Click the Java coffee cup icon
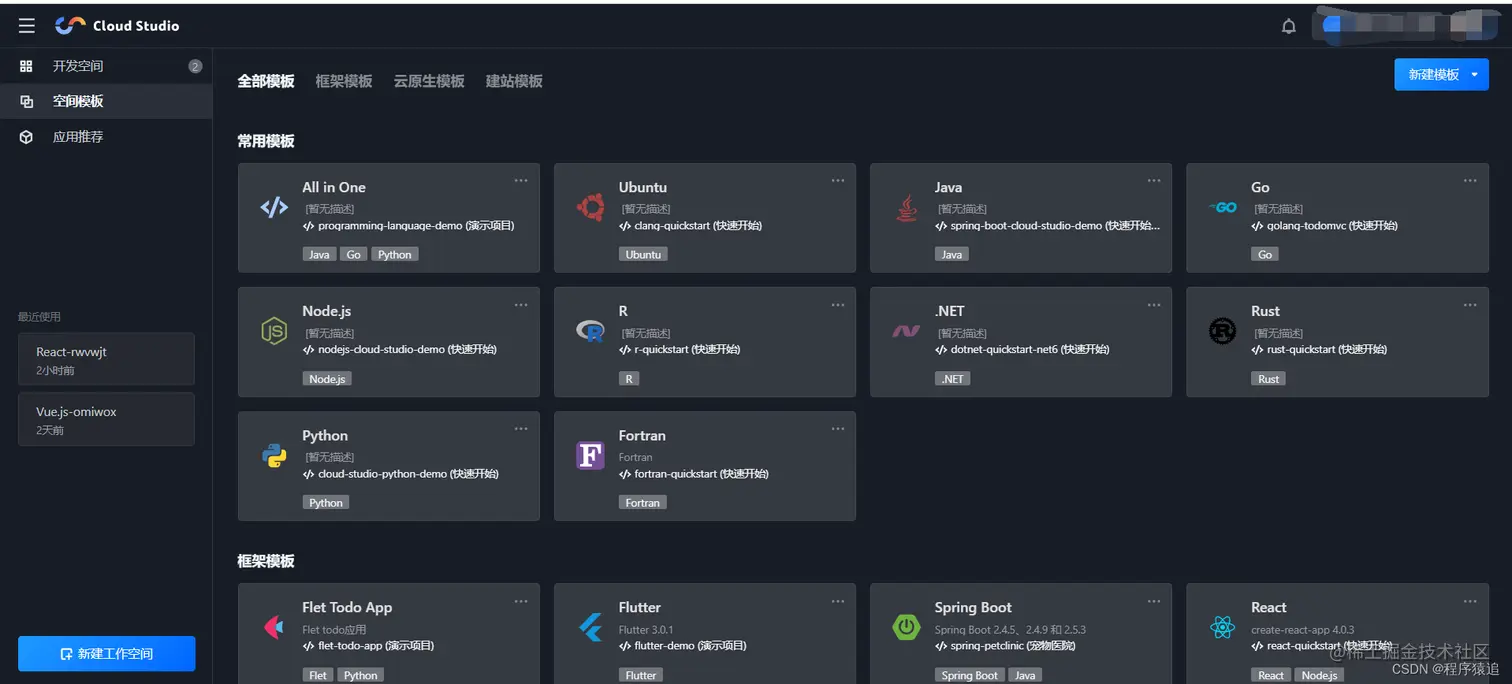 click(906, 207)
